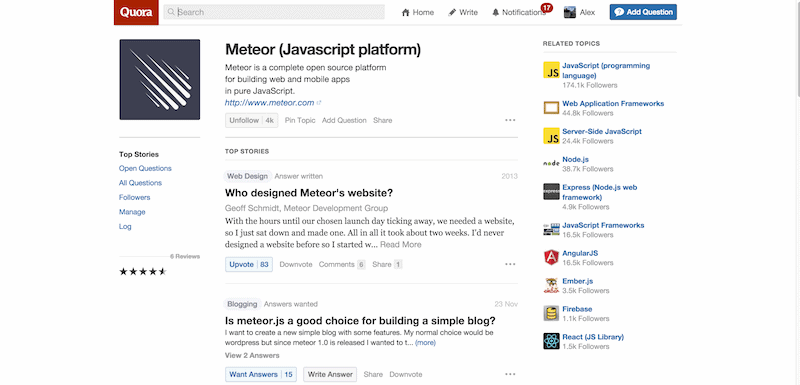
Task: Expand blog question details with (more)
Action: (426, 343)
